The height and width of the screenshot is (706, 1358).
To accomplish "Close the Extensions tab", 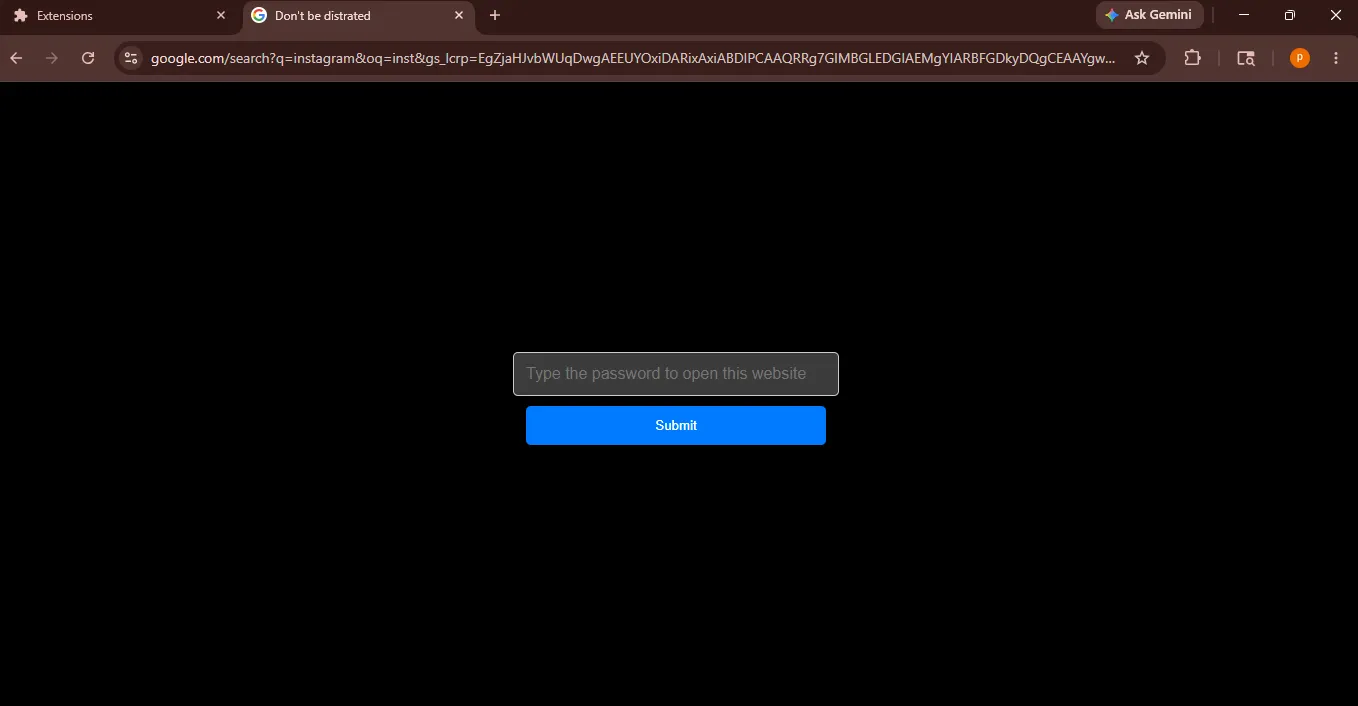I will 221,15.
